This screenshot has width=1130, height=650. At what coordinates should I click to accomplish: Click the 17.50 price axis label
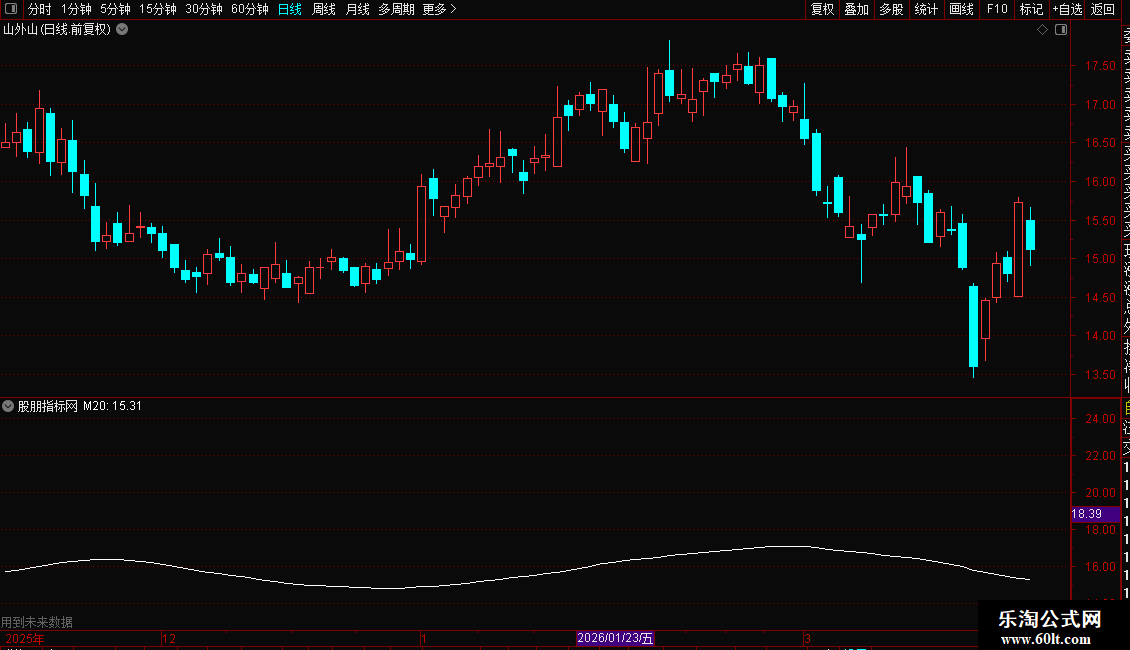1100,66
